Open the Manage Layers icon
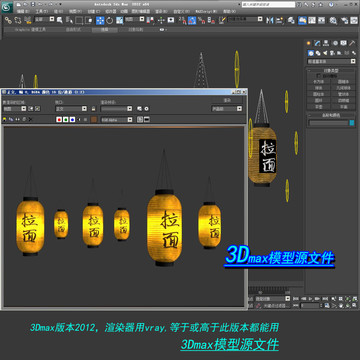The height and width of the screenshot is (360, 360). pyautogui.click(x=291, y=20)
